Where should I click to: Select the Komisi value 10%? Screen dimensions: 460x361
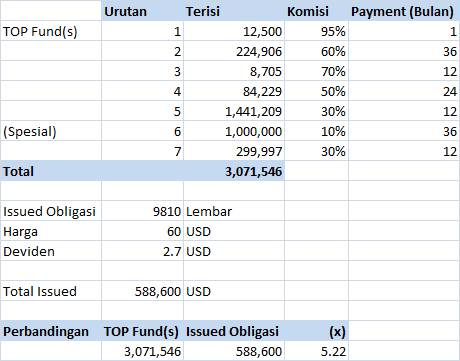(316, 131)
